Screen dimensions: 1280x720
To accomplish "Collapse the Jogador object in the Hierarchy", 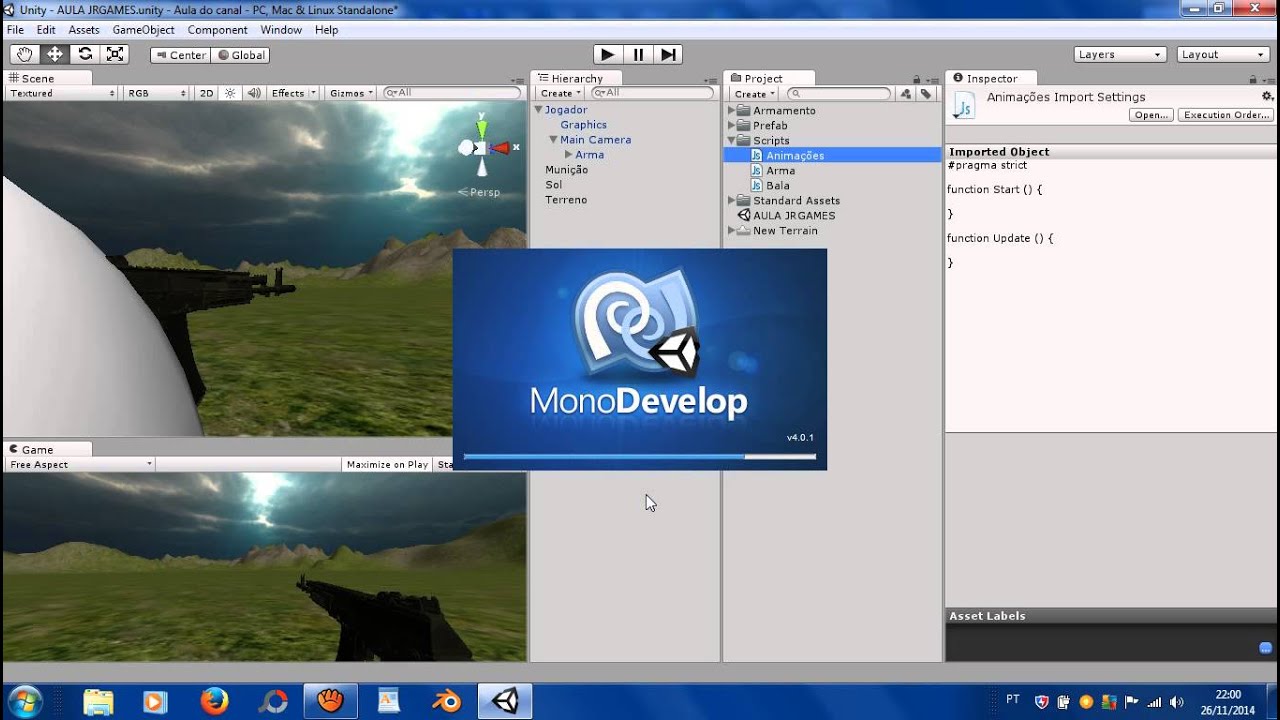I will pos(538,110).
